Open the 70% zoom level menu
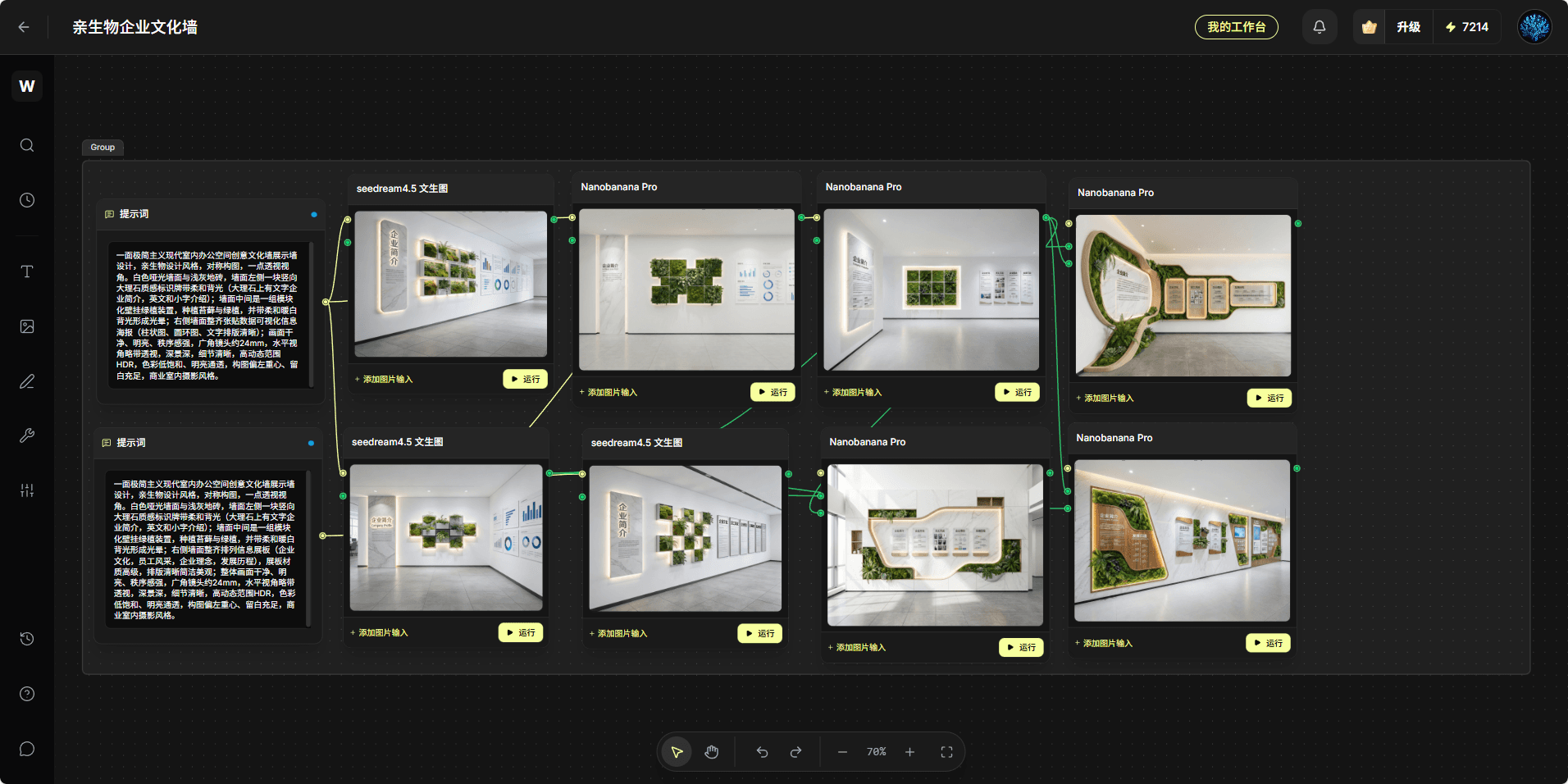 (x=876, y=752)
